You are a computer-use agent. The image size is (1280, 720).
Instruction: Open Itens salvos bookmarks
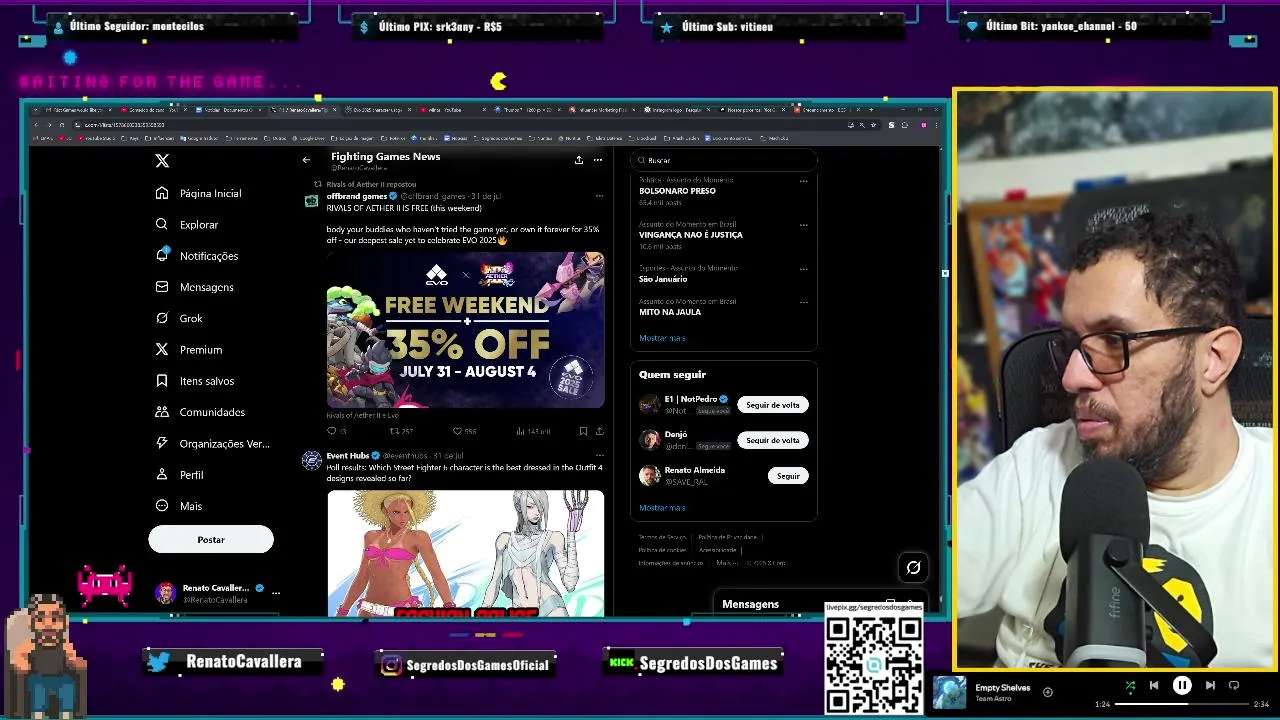pos(195,381)
